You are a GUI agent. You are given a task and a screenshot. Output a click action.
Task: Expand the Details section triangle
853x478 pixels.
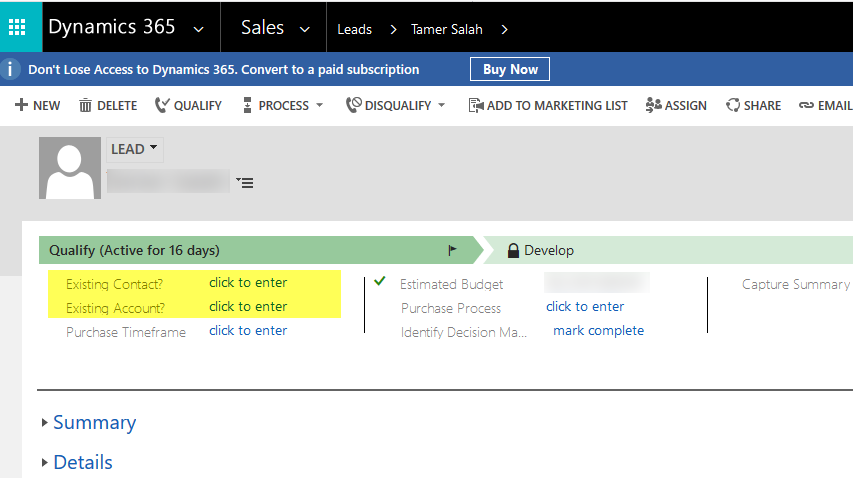click(45, 463)
